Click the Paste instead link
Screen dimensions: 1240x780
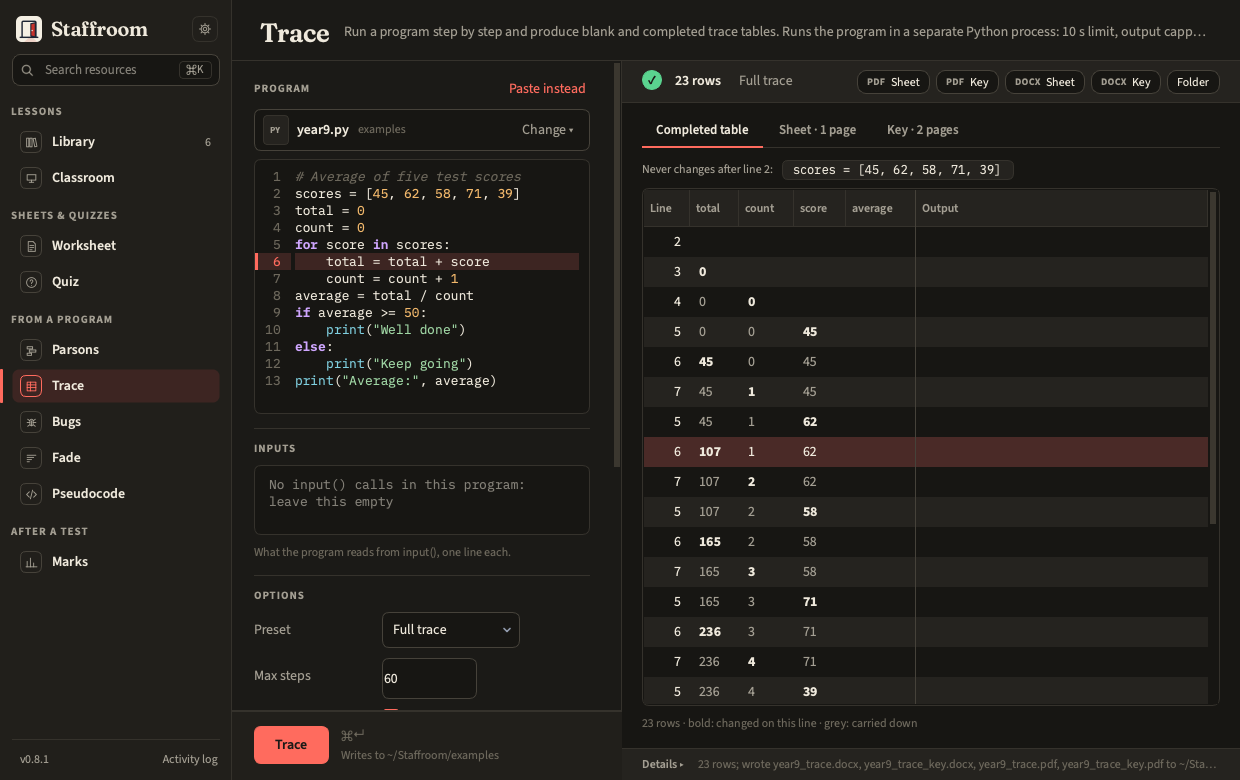(x=547, y=89)
